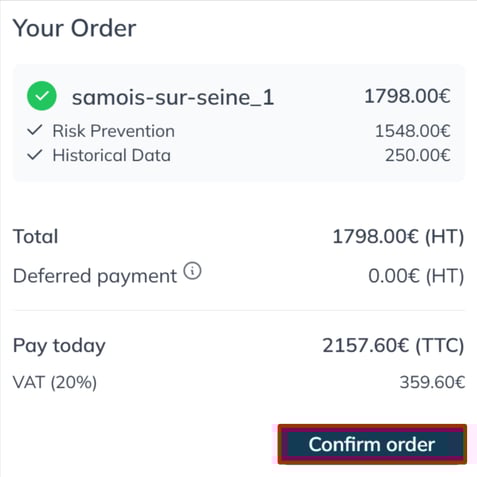Click the Historical Data label
Viewport: 477px width, 477px height.
(x=112, y=155)
